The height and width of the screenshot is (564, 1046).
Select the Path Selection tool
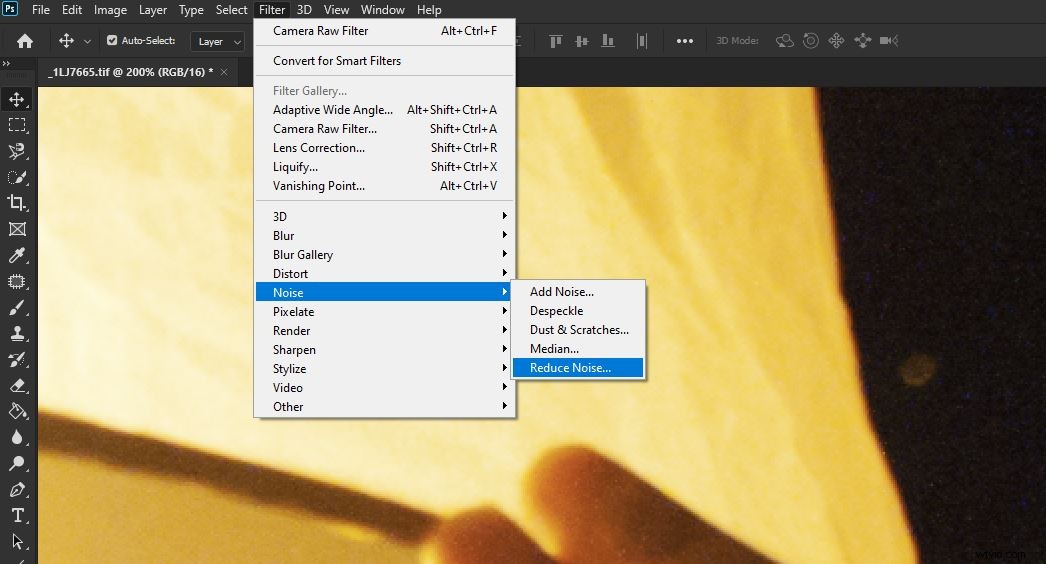click(x=17, y=541)
